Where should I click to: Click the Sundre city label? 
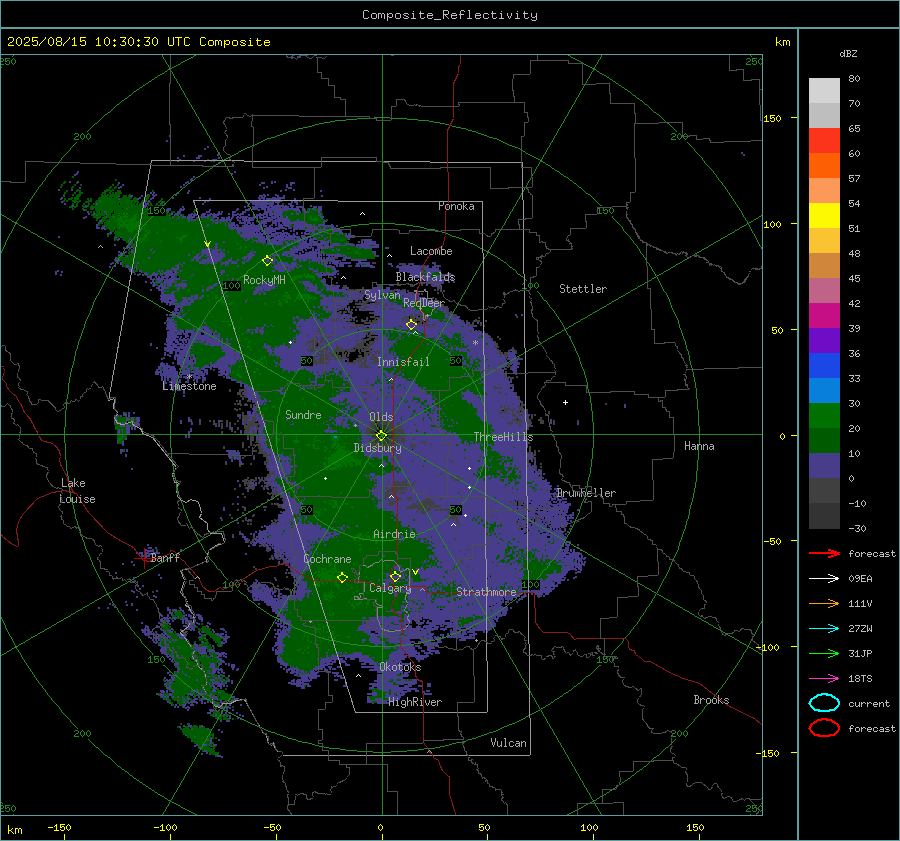pos(303,414)
